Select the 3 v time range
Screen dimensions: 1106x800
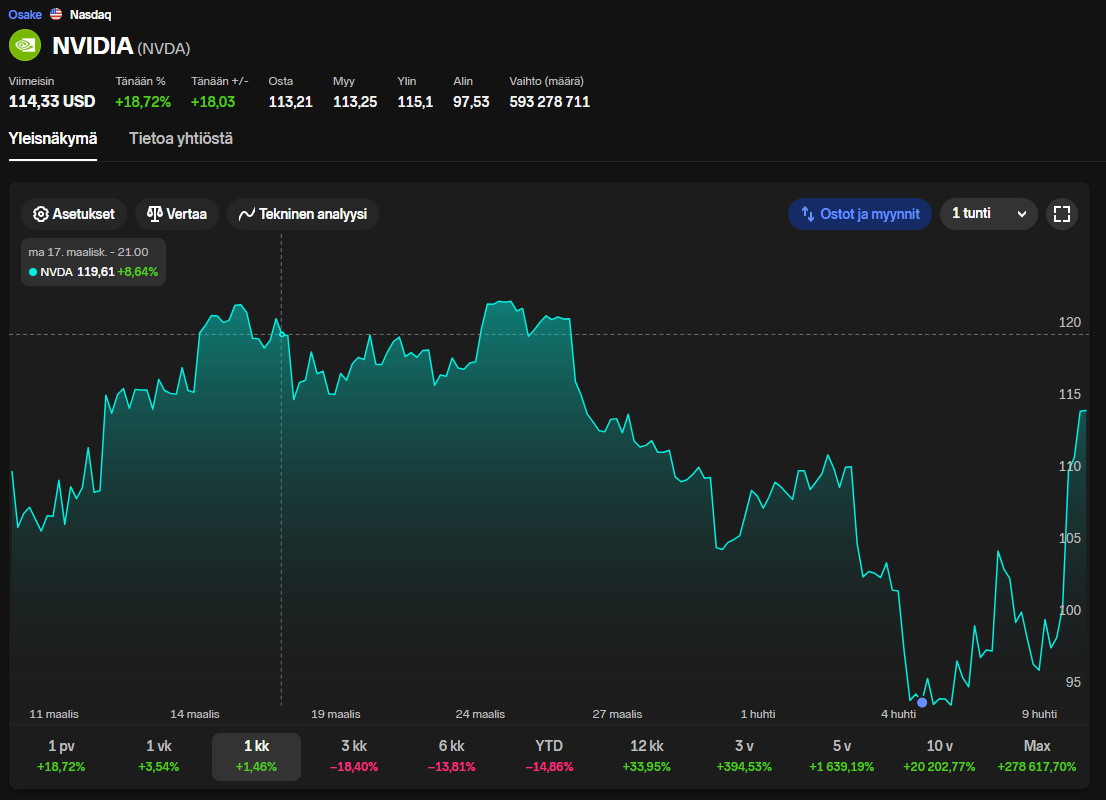[x=744, y=756]
